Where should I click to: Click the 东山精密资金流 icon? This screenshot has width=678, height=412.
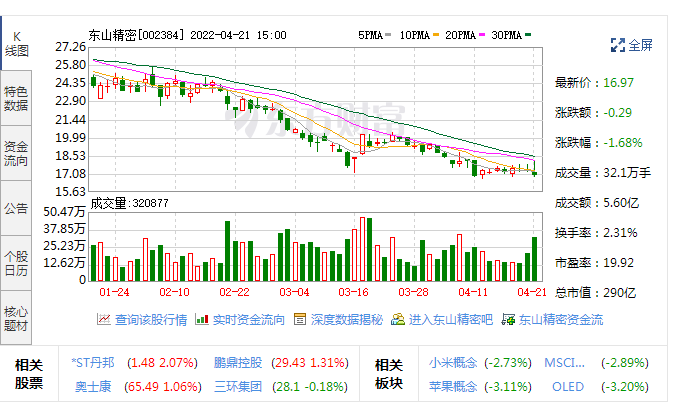[x=507, y=320]
